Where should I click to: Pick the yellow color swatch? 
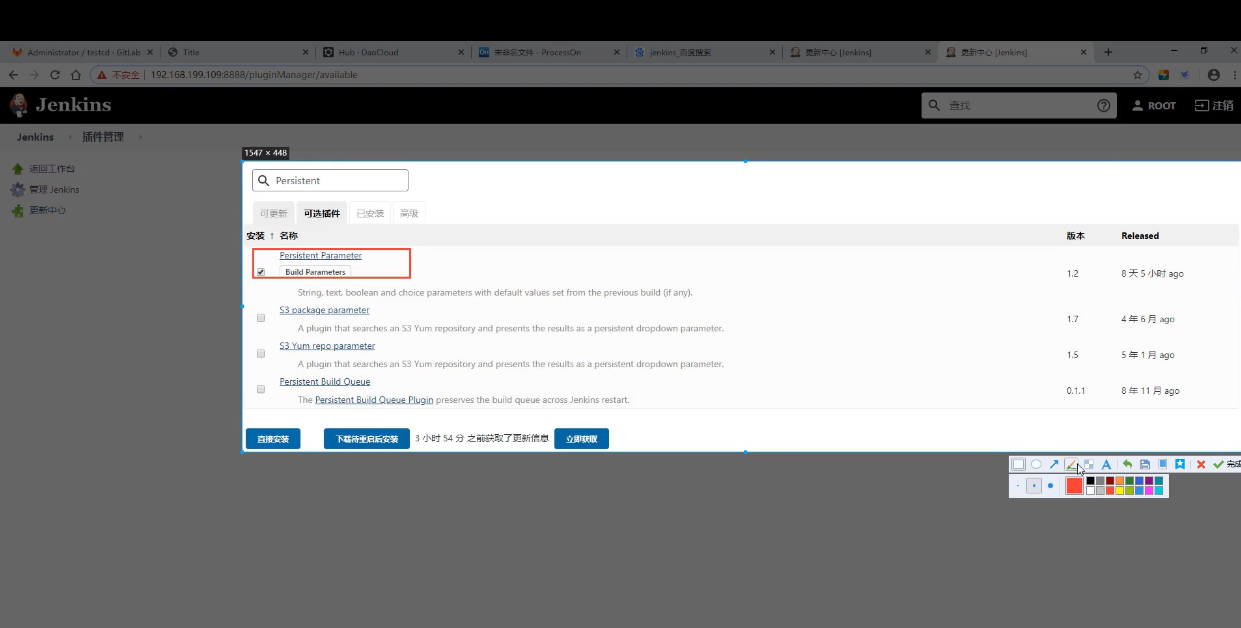(x=1120, y=491)
